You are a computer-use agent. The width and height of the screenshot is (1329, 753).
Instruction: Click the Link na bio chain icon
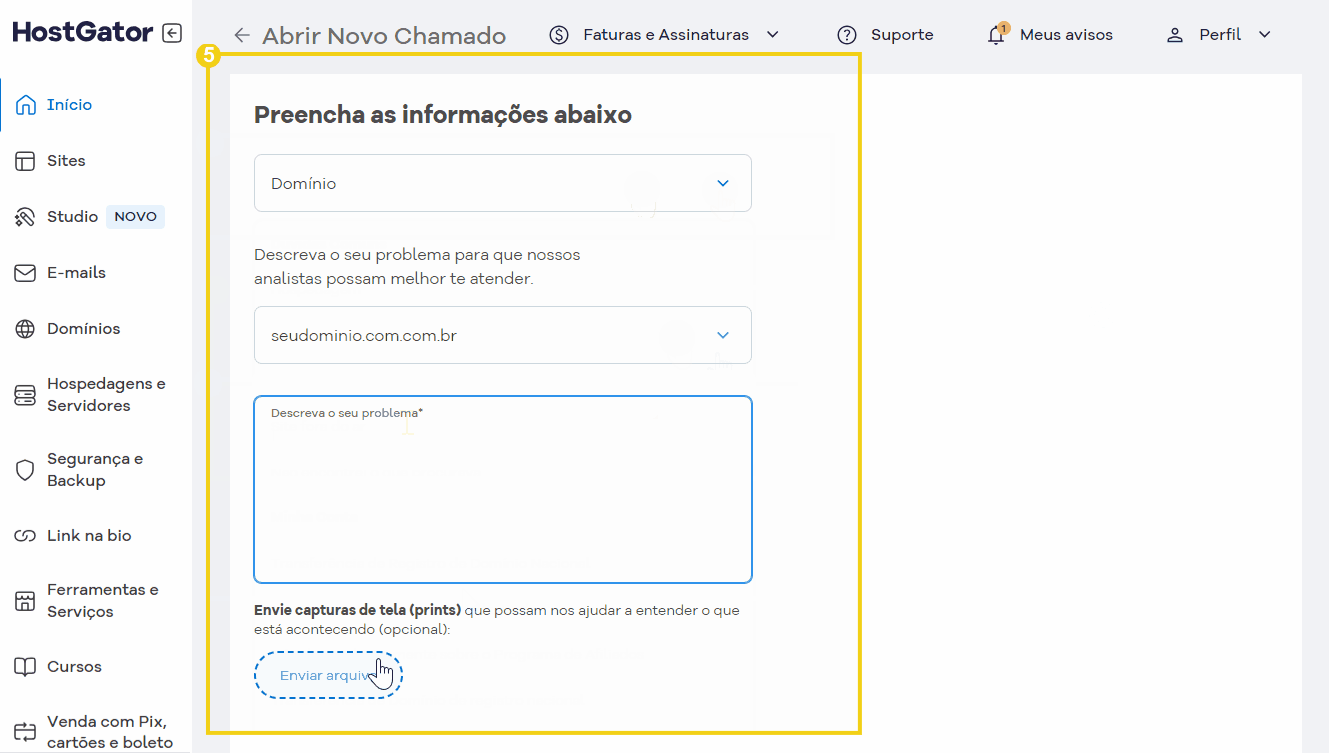click(25, 536)
